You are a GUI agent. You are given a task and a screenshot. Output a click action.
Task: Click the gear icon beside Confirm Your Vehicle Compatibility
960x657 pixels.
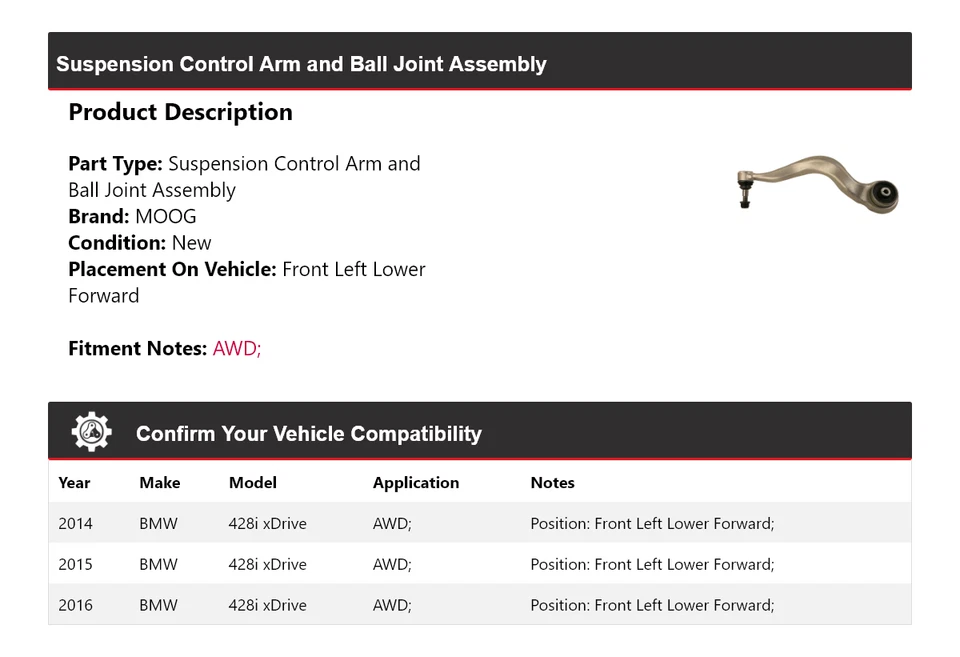tap(91, 432)
